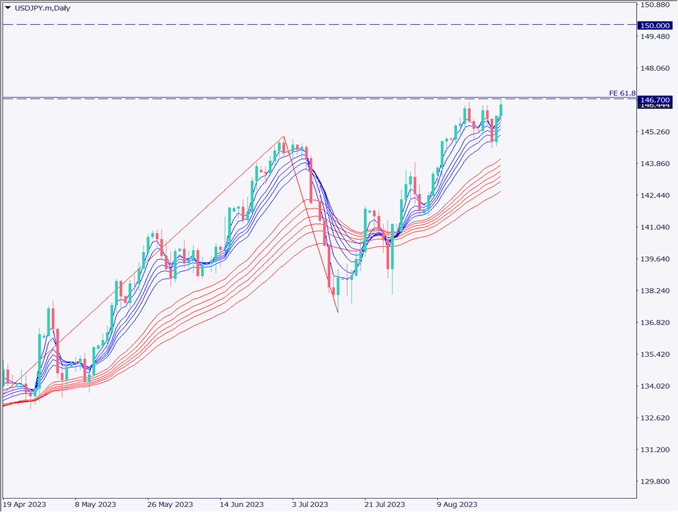Select the horizontal line at 146.700

click(300, 98)
